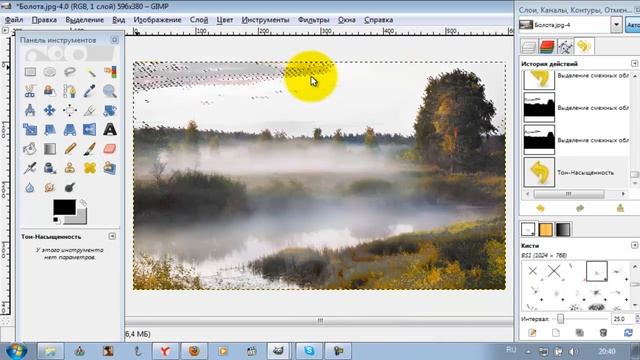Open the Изображение menu

pyautogui.click(x=157, y=20)
